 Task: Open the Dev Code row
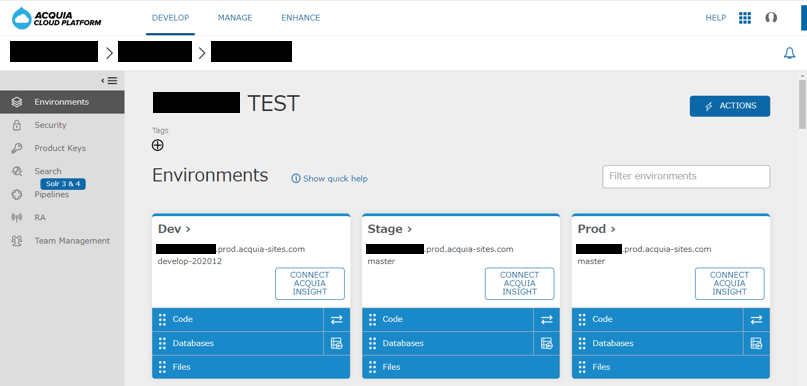[238, 320]
